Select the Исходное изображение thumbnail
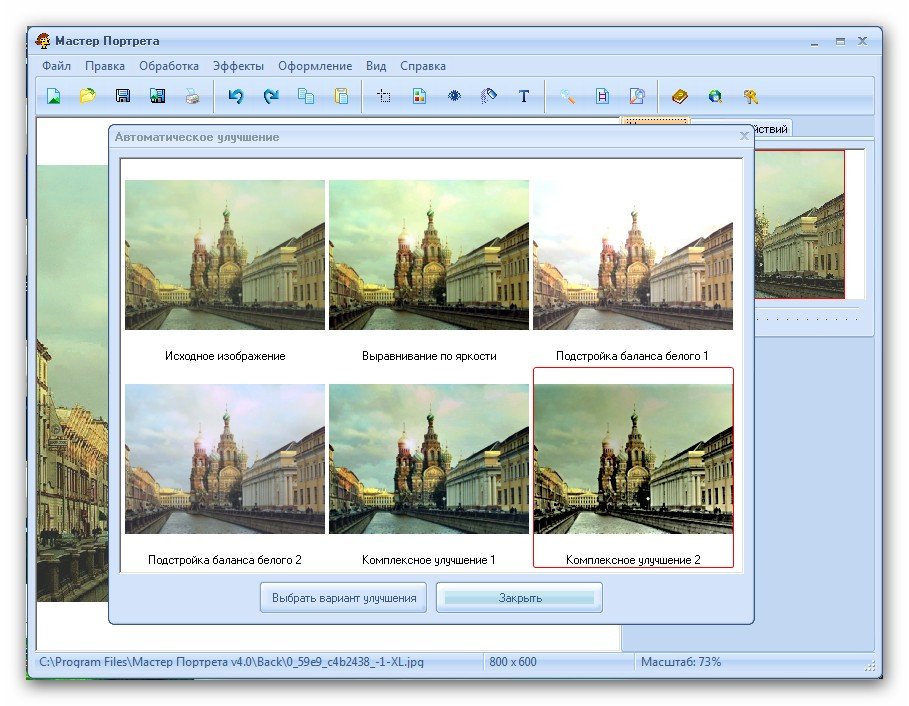This screenshot has width=909, height=706. coord(225,255)
